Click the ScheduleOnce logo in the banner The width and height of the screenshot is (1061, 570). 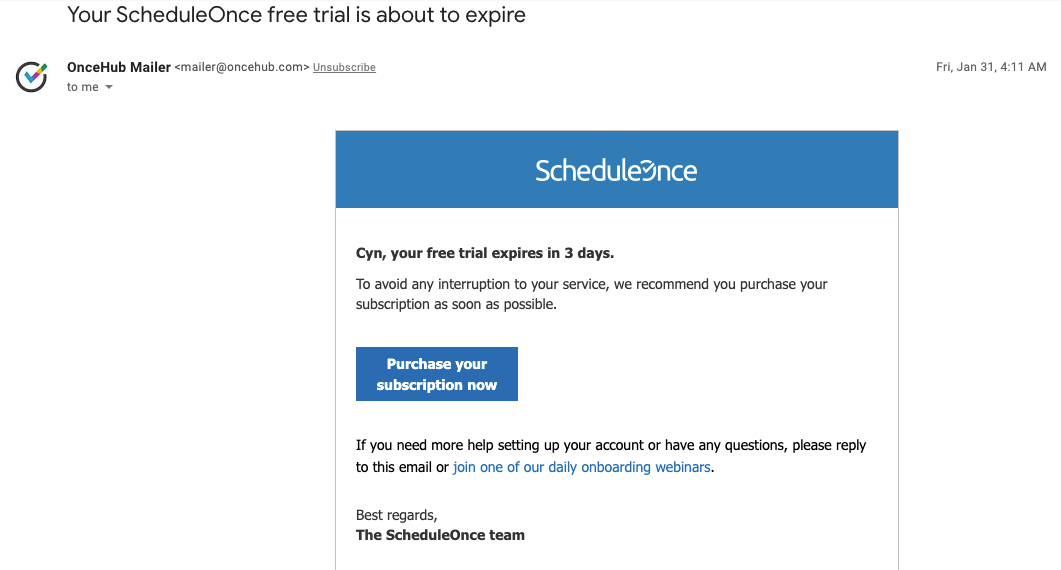[616, 170]
